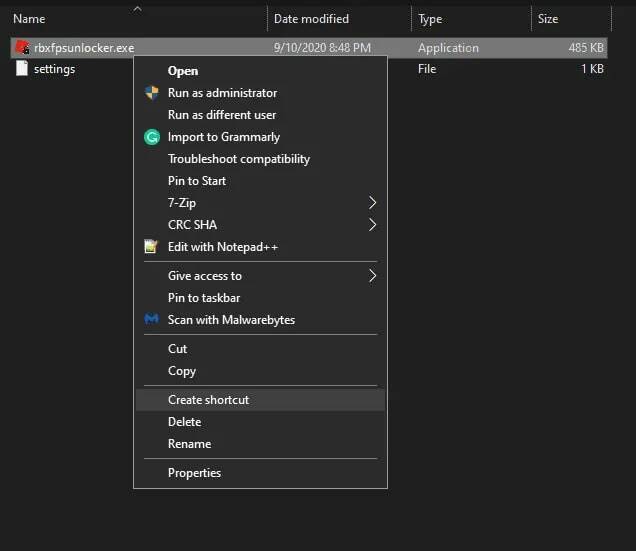Choose Create shortcut in context menu
Image resolution: width=636 pixels, height=551 pixels.
208,400
